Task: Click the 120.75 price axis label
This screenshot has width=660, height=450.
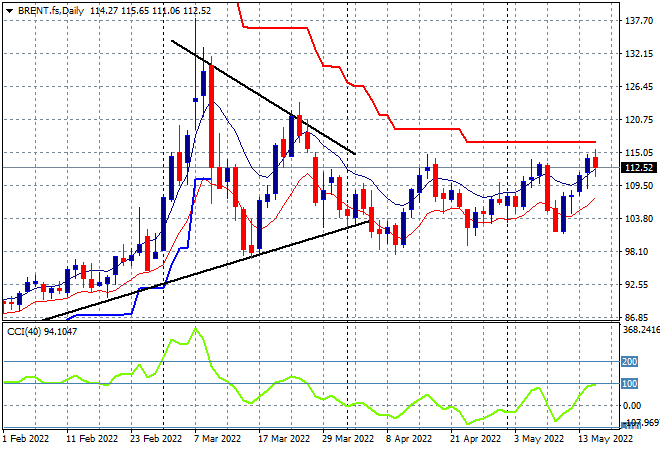Action: click(x=639, y=120)
